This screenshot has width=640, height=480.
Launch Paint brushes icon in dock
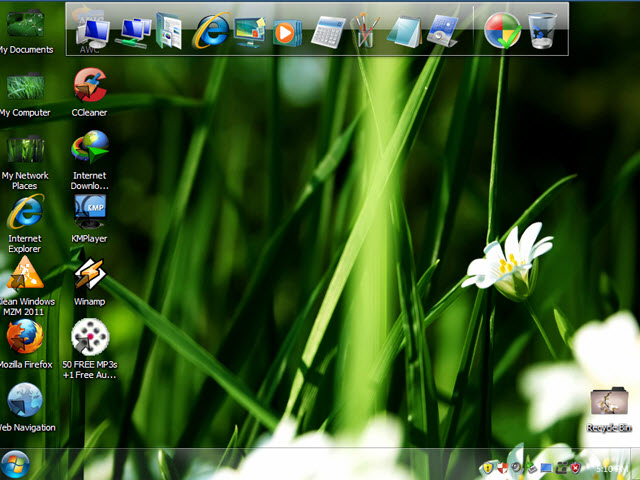tap(367, 30)
